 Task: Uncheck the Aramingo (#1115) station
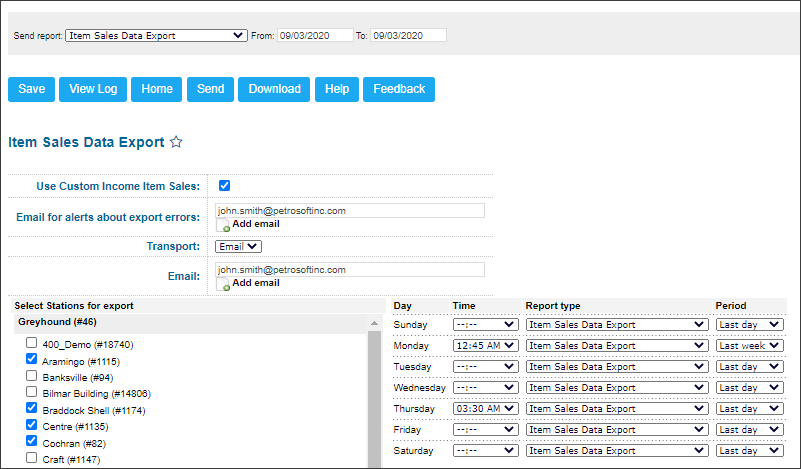32,359
